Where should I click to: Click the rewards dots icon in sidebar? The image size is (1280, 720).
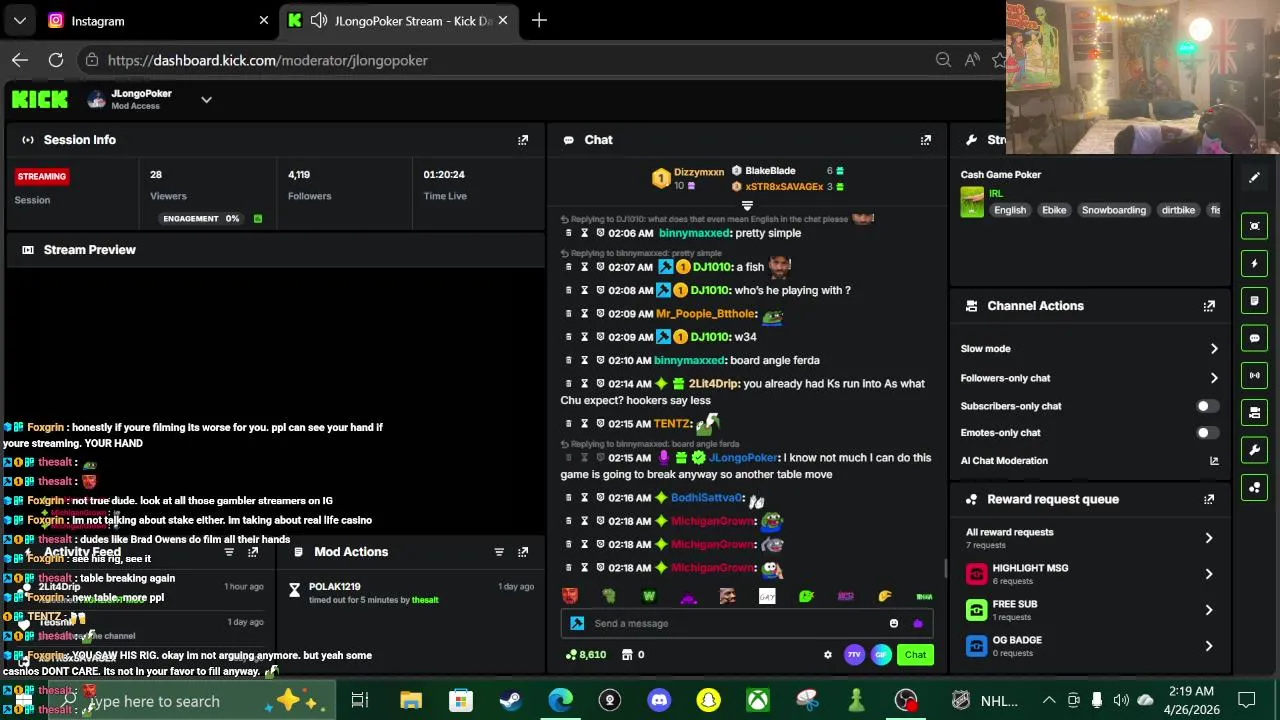coord(1255,487)
